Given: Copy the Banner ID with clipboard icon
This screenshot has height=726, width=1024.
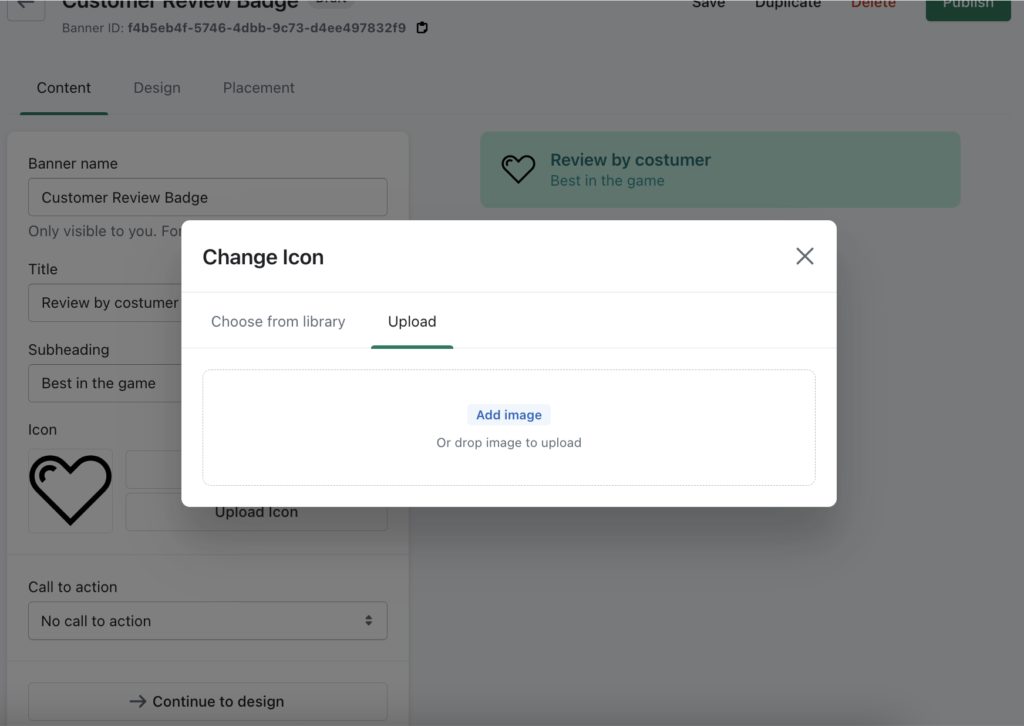Looking at the screenshot, I should [422, 28].
